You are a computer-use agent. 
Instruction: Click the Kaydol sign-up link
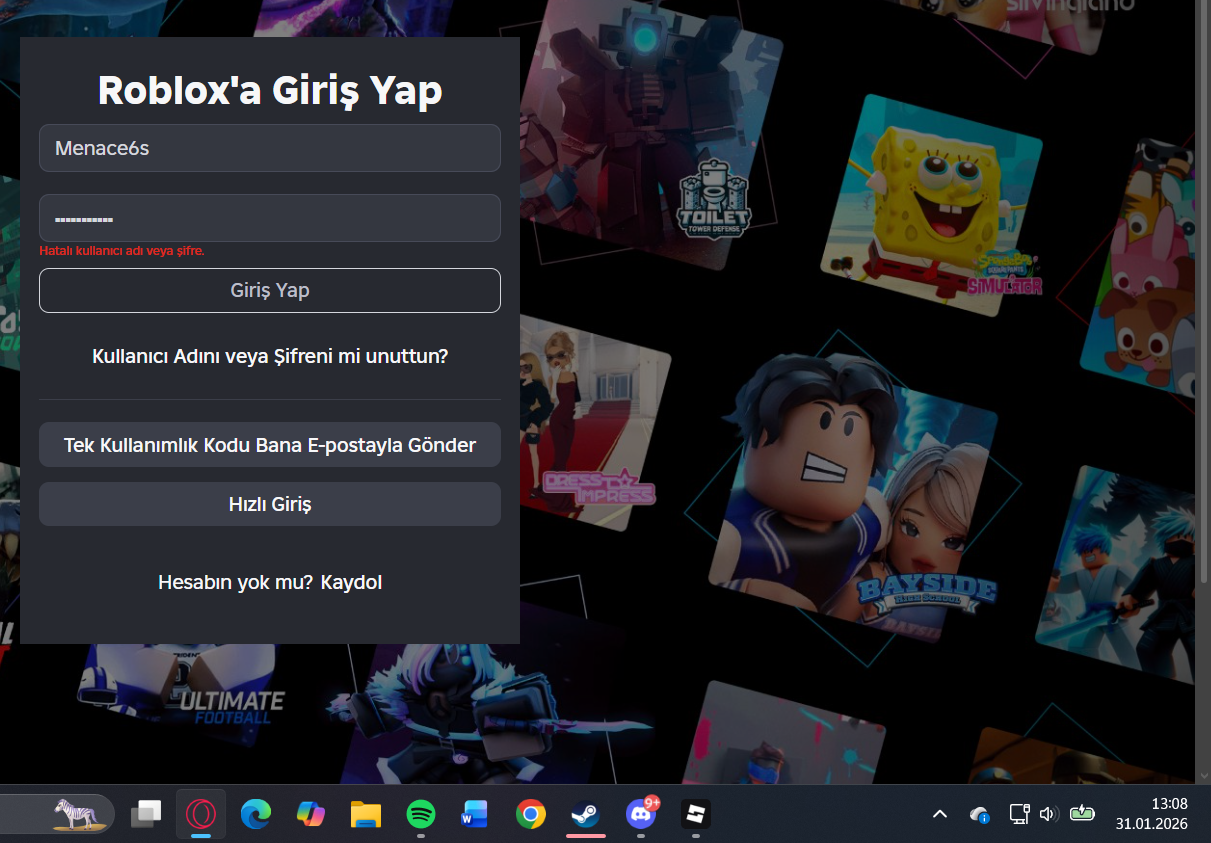click(x=351, y=582)
